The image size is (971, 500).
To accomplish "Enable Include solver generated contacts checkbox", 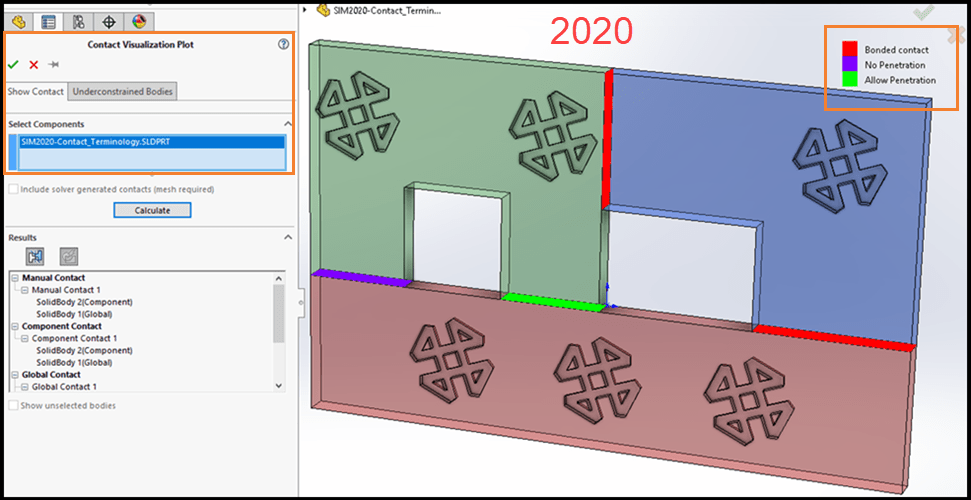I will 13,190.
